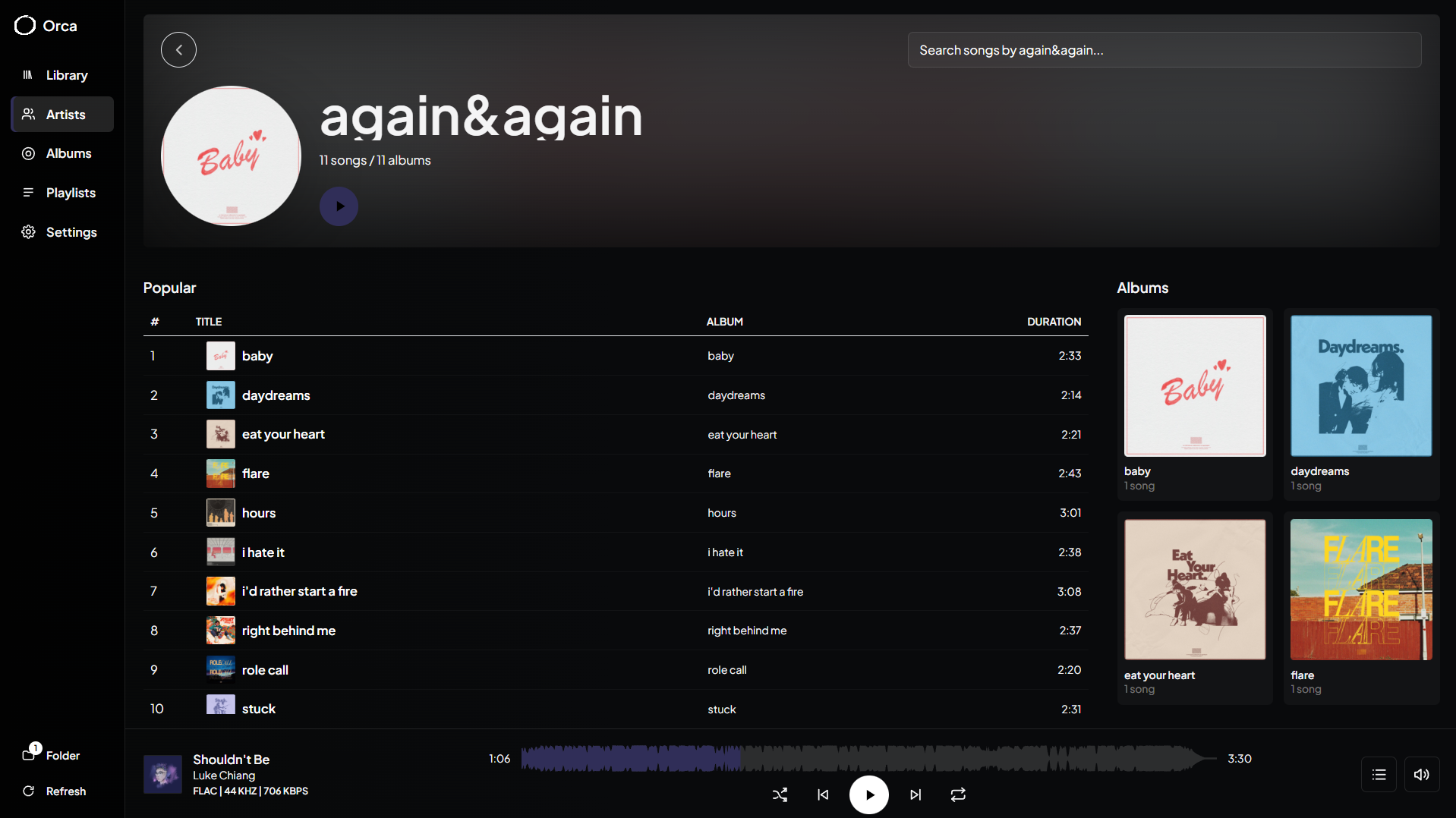Click the stuck song thumbnail
Screen dimensions: 1456x818
point(221,705)
